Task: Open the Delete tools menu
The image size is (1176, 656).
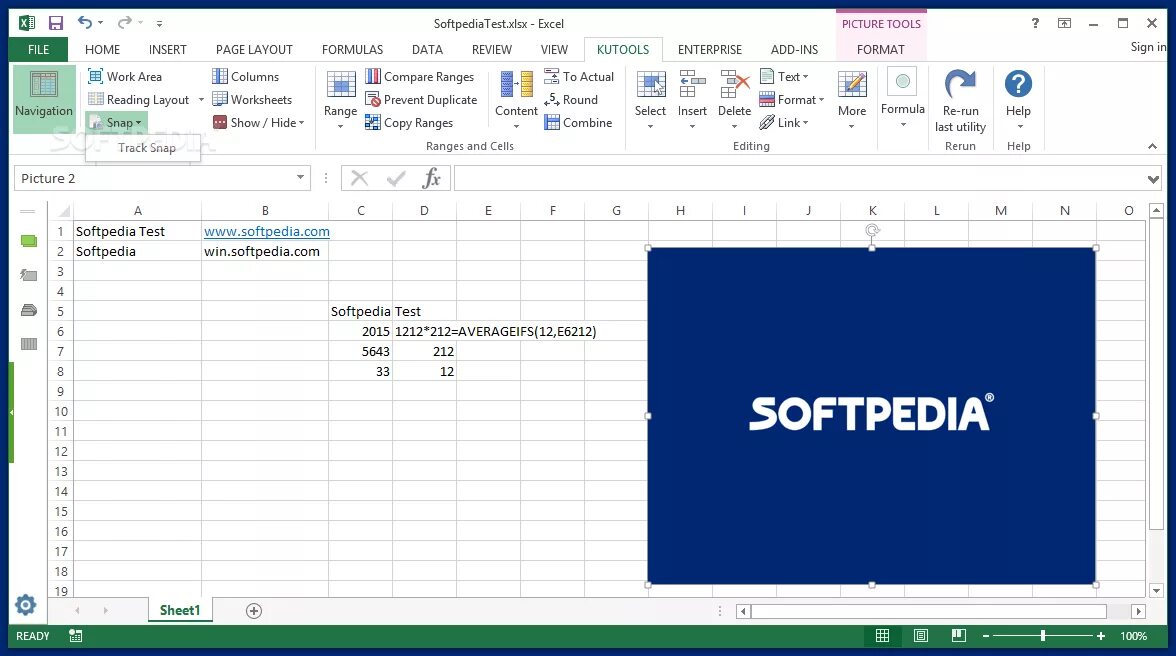Action: pyautogui.click(x=734, y=100)
